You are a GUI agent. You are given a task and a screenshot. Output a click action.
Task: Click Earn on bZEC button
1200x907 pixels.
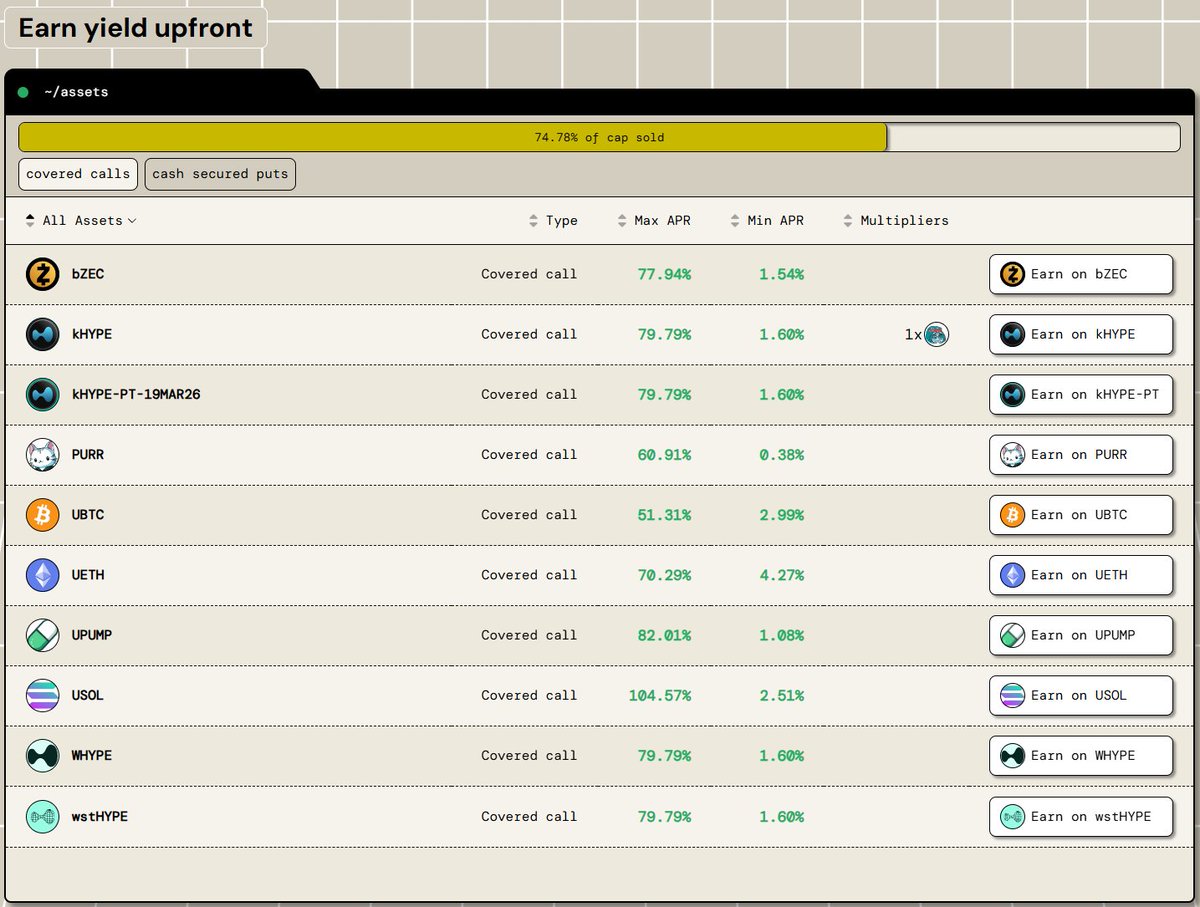tap(1080, 274)
